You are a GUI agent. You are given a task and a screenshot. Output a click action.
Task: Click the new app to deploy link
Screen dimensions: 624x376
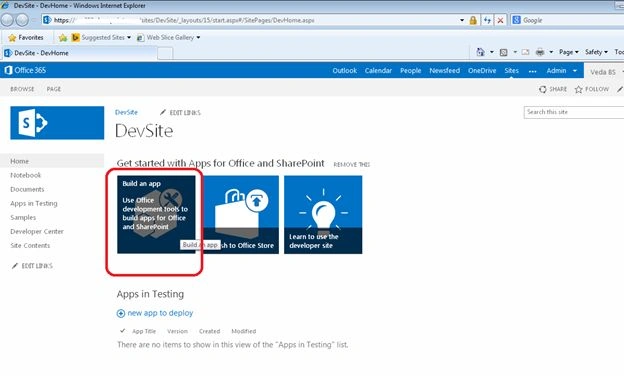(x=155, y=313)
